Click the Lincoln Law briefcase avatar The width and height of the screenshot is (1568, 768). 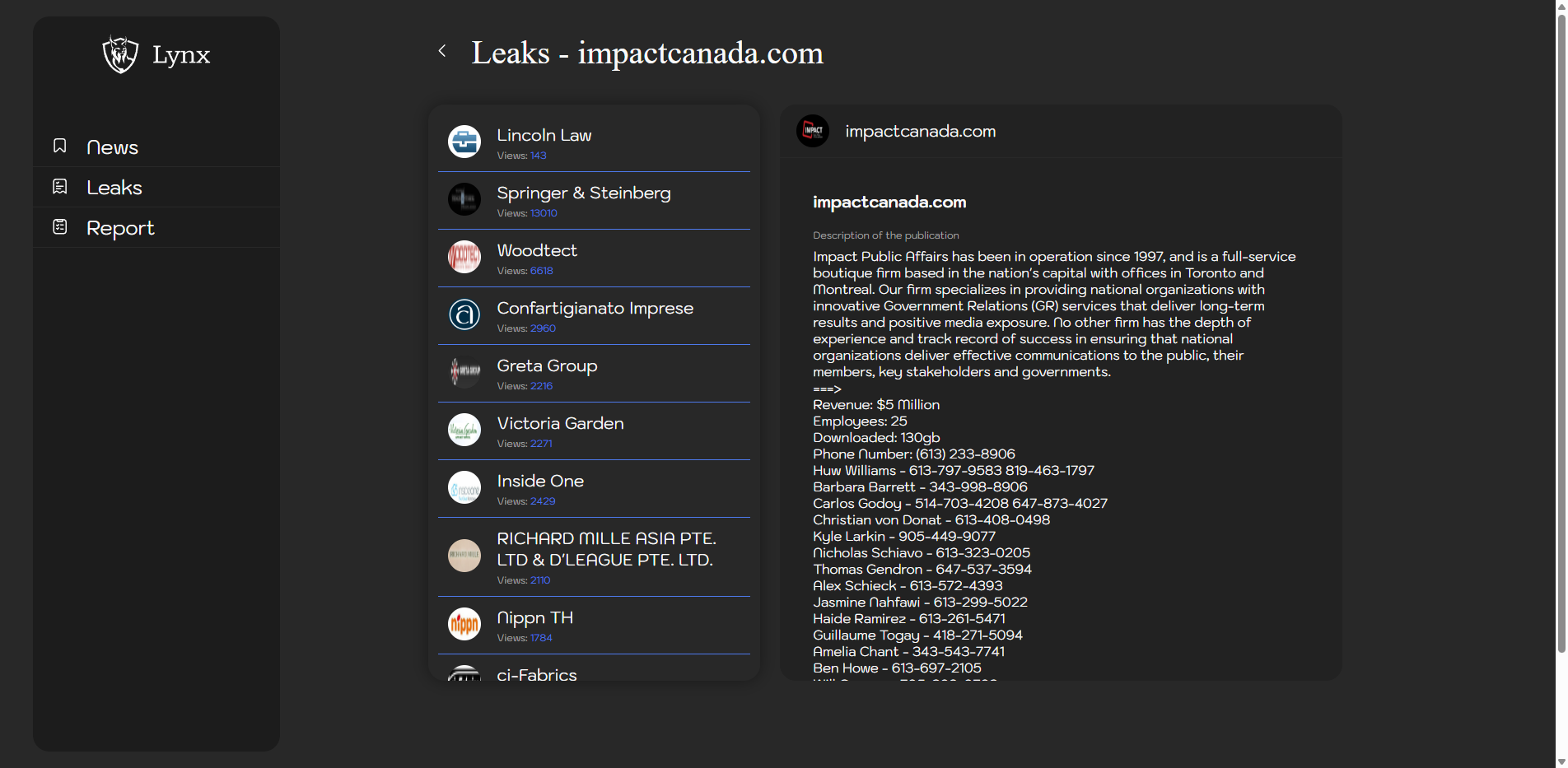pyautogui.click(x=464, y=142)
